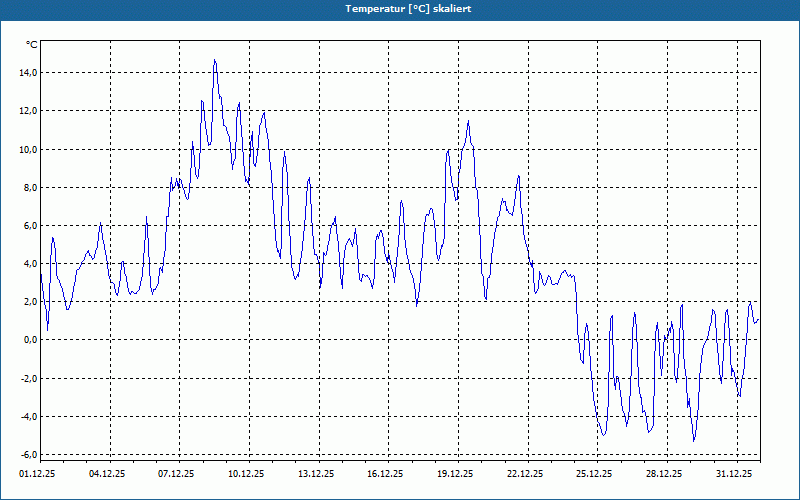Click the 12,0 y-axis label
Image resolution: width=800 pixels, height=500 pixels.
pos(29,111)
